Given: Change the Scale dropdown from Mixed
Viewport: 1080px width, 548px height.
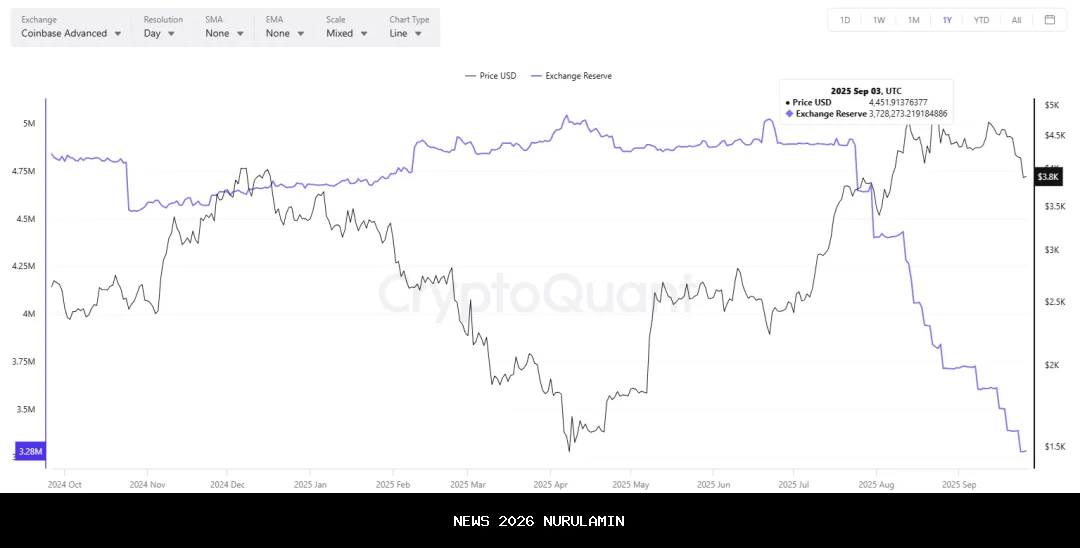Looking at the screenshot, I should click(346, 33).
